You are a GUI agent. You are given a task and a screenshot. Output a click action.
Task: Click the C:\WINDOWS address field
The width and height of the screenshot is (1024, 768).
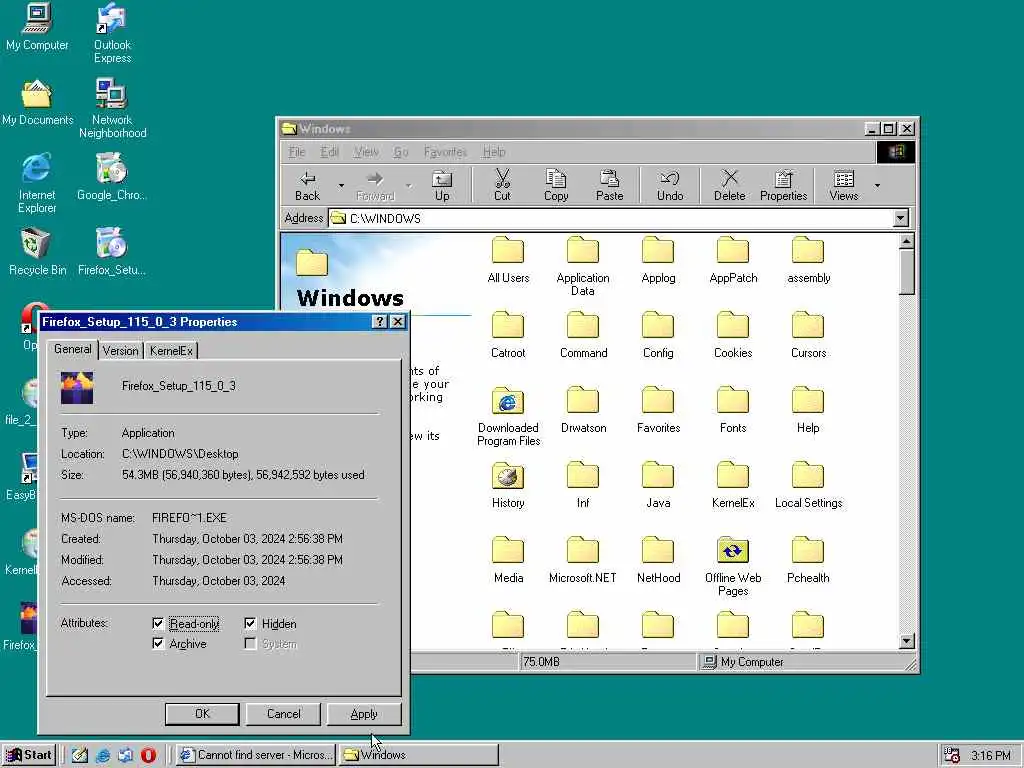tap(611, 218)
